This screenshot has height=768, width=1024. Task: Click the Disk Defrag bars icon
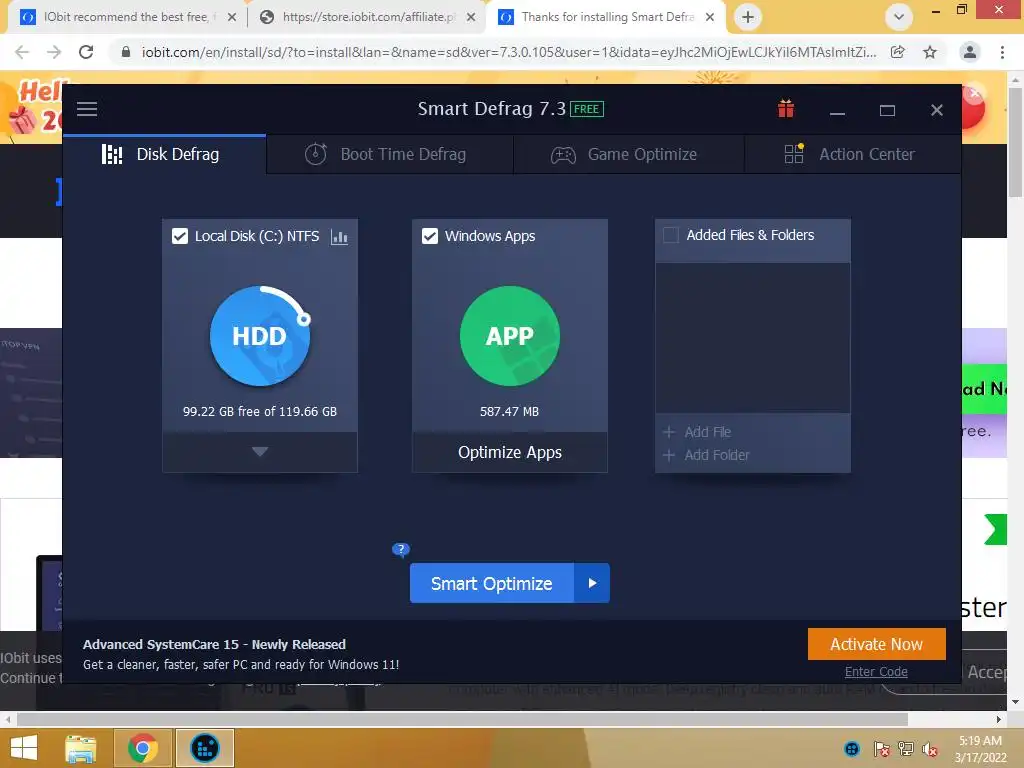coord(112,154)
